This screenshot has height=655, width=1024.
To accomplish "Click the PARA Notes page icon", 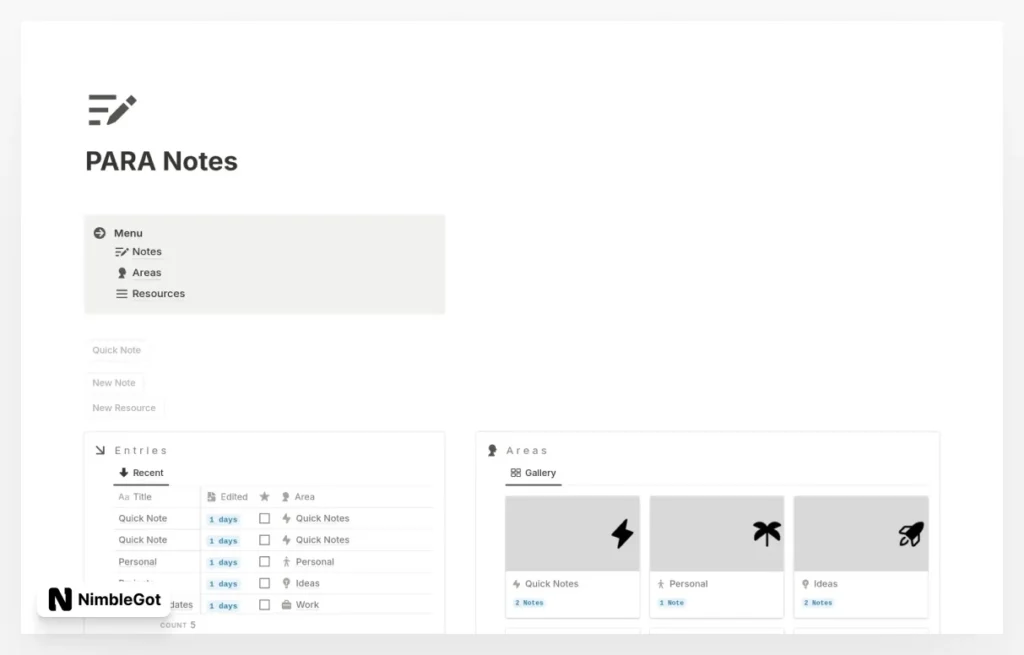I will pyautogui.click(x=112, y=109).
